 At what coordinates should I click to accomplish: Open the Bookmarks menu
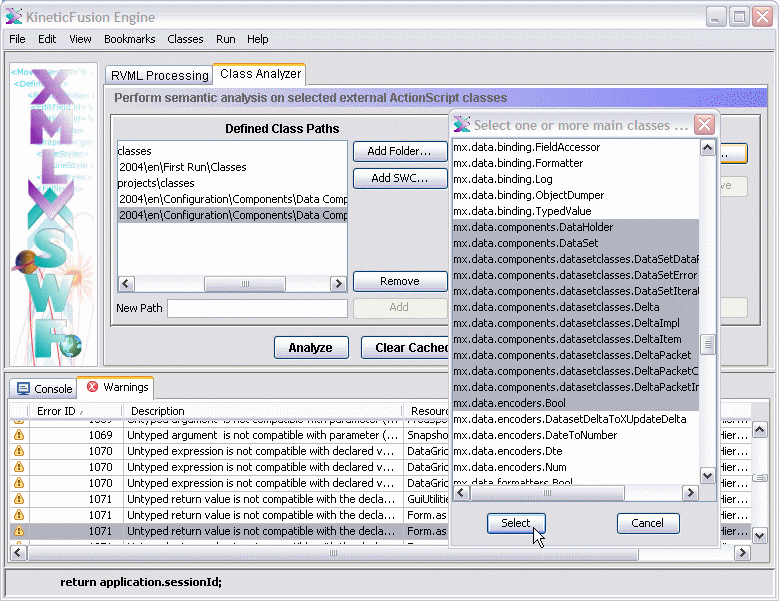[129, 39]
